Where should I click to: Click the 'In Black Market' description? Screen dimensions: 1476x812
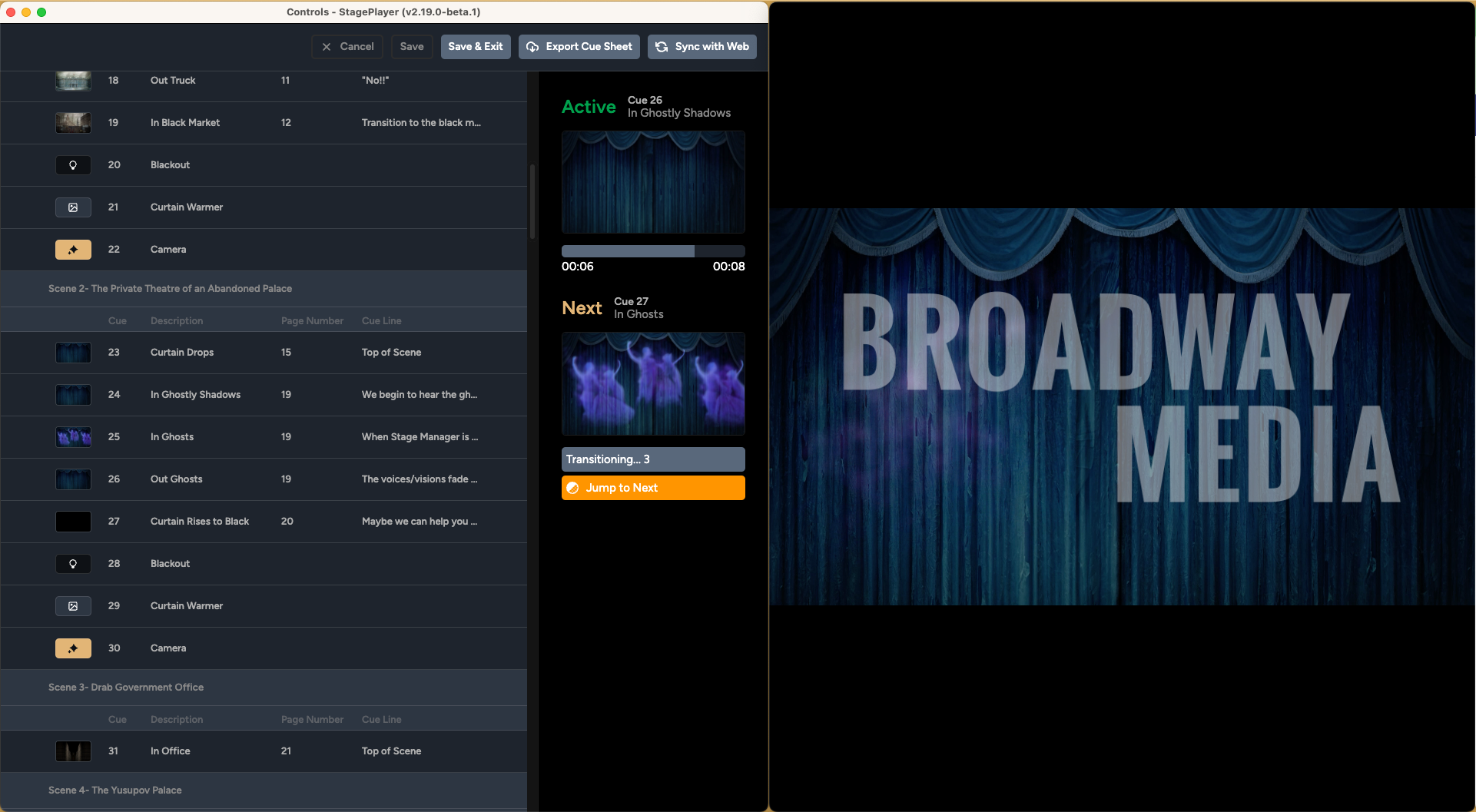(x=185, y=123)
